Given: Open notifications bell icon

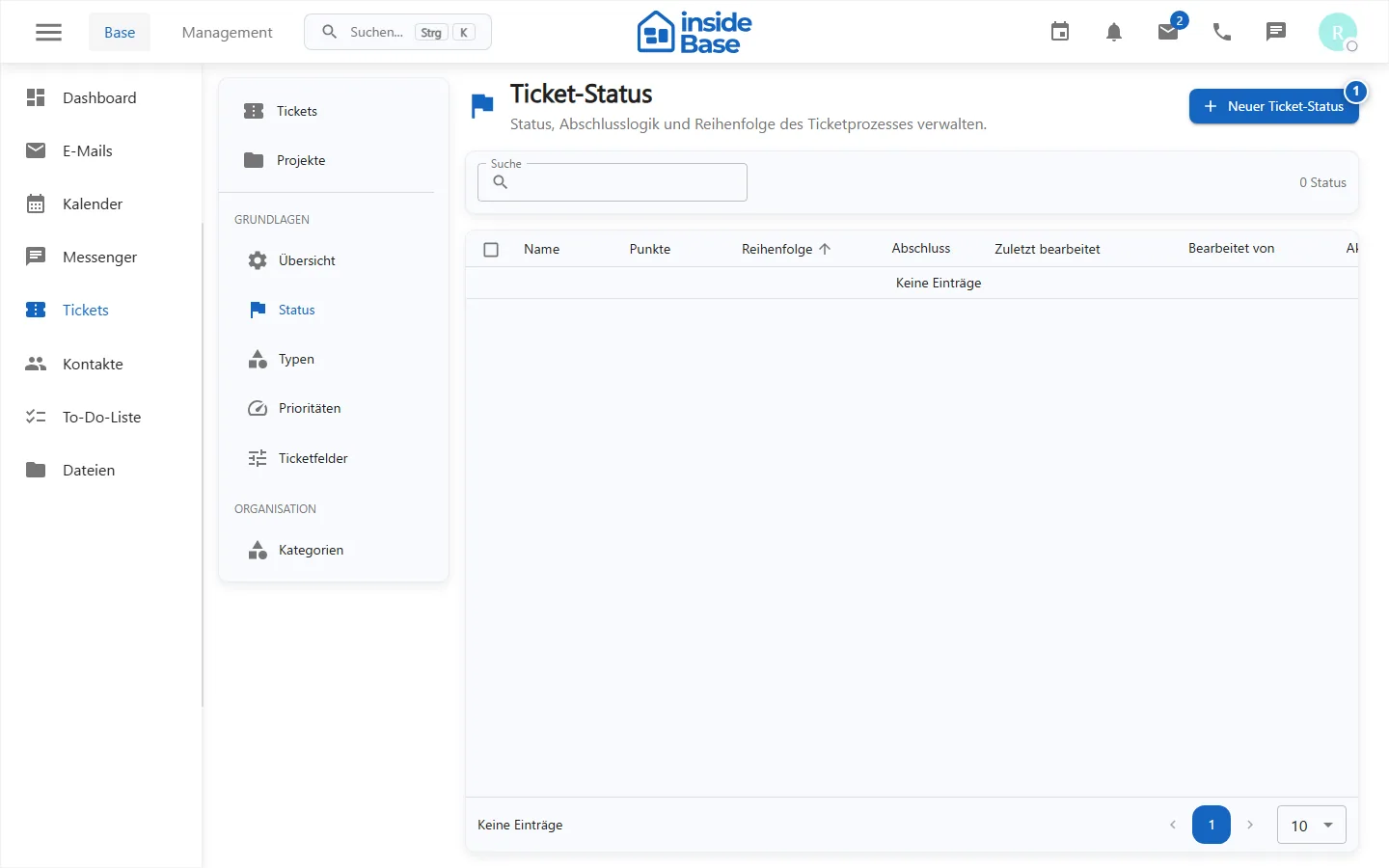Looking at the screenshot, I should coord(1114,32).
